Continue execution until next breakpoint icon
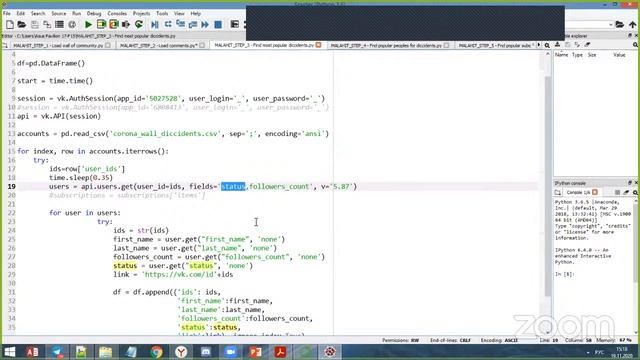 click(205, 24)
